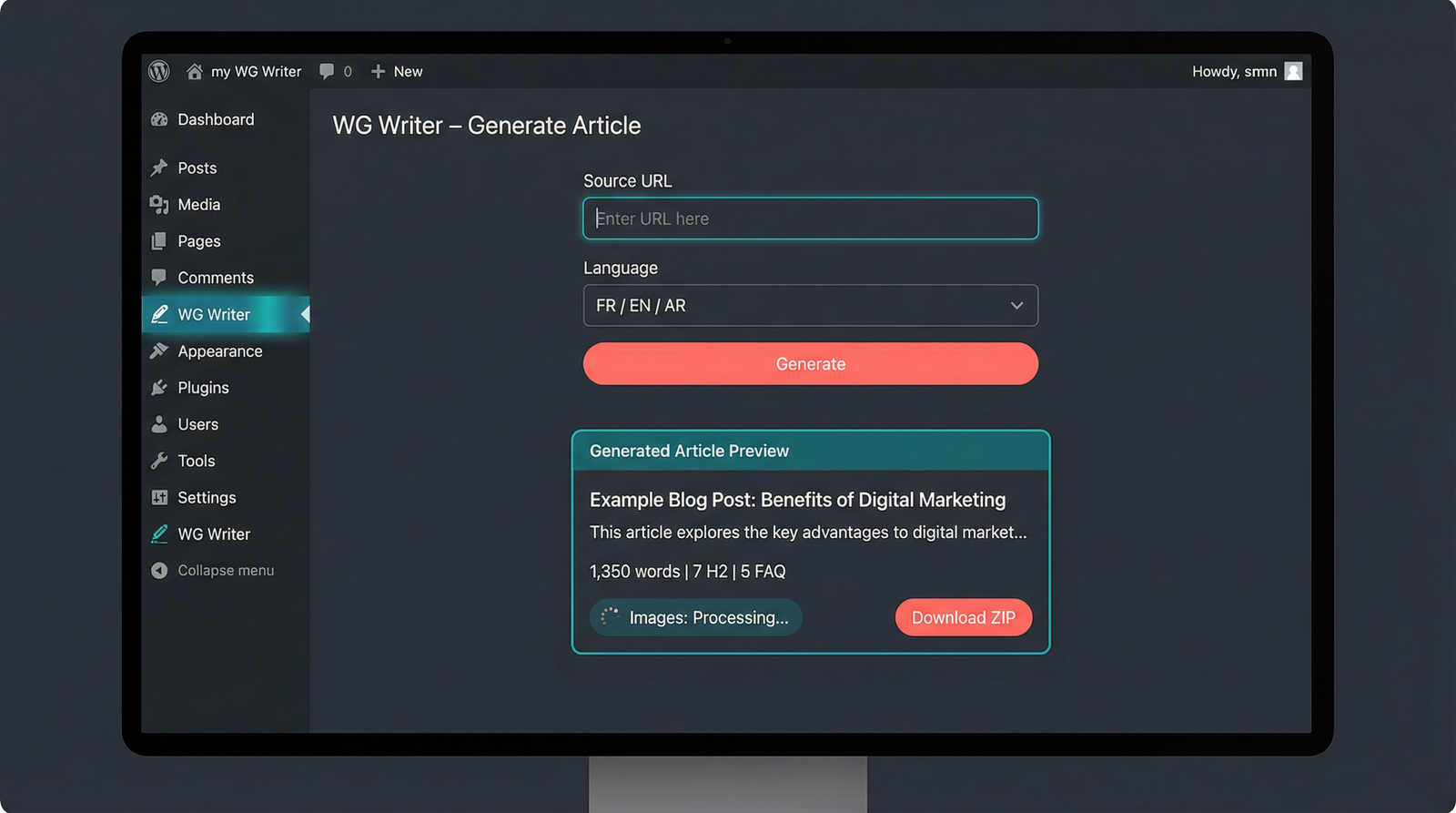1456x813 pixels.
Task: Focus the Source URL input field
Action: pyautogui.click(x=811, y=218)
